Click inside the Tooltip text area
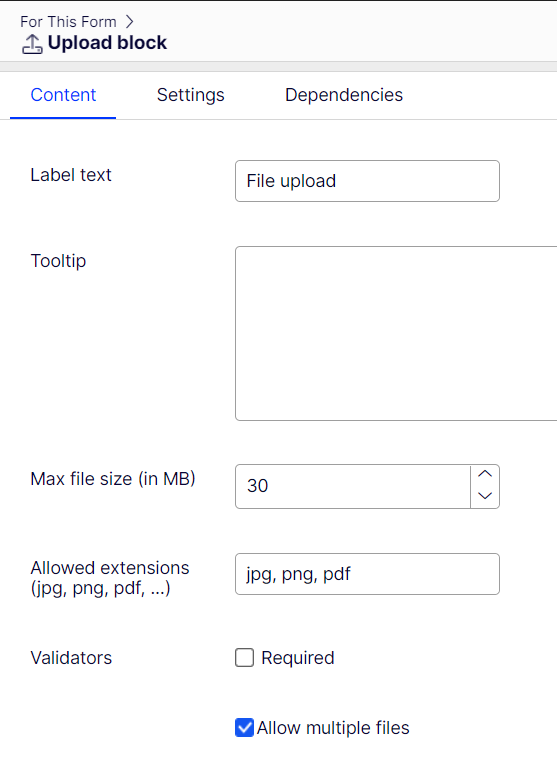Screen dimensions: 557x762 (x=396, y=333)
